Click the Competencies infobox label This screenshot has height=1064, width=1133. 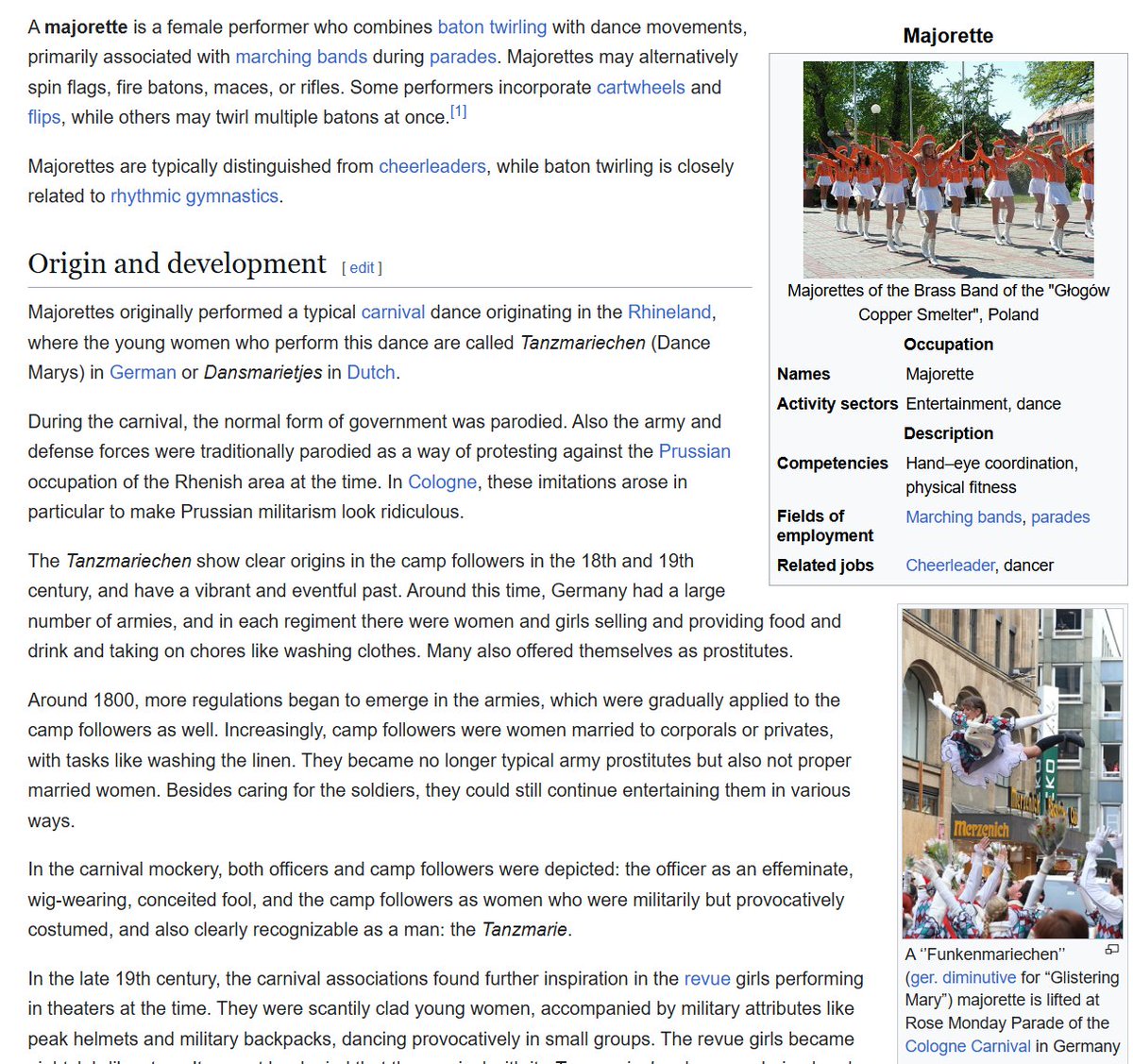click(x=833, y=464)
